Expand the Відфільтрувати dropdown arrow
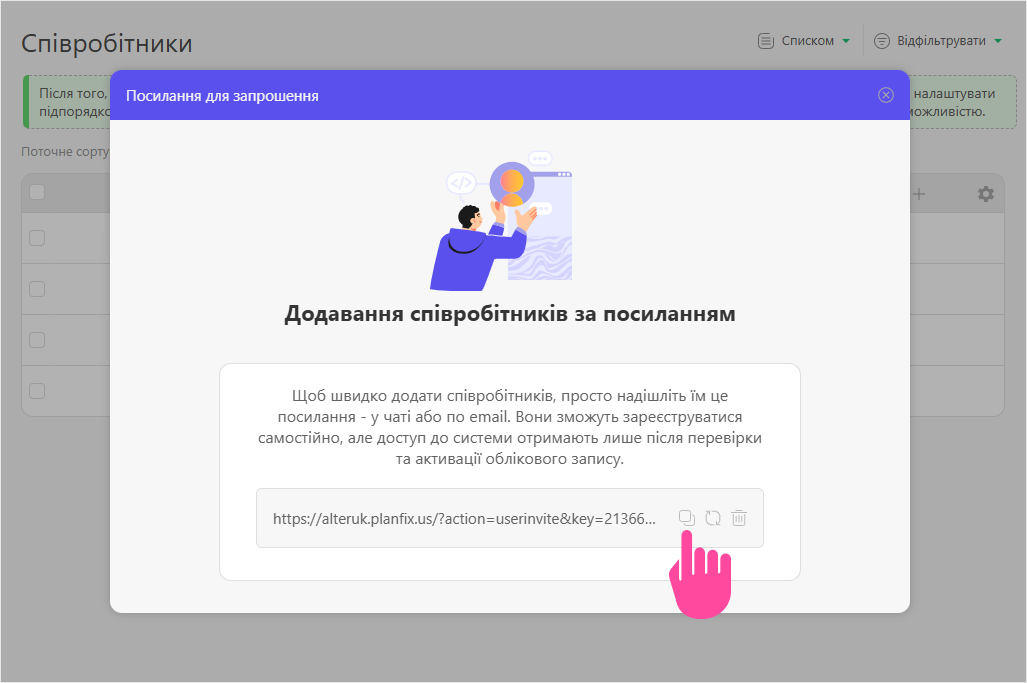Screen dimensions: 1027x683 997,41
